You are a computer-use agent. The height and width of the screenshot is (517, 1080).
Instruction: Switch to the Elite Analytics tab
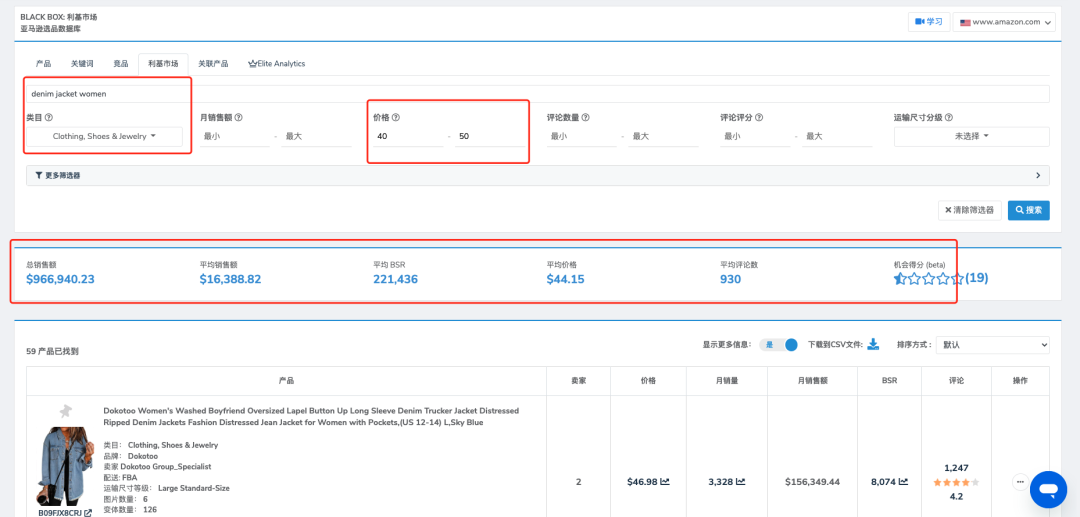(x=276, y=63)
